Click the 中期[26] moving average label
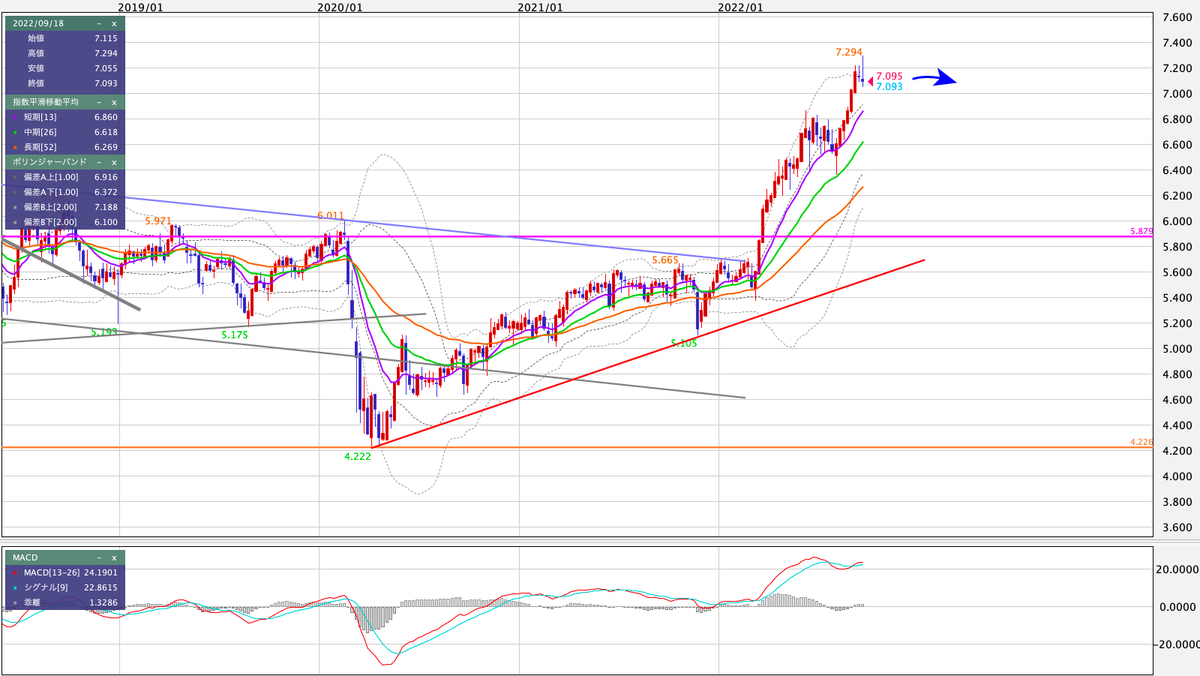This screenshot has width=1200, height=676. tap(42, 132)
